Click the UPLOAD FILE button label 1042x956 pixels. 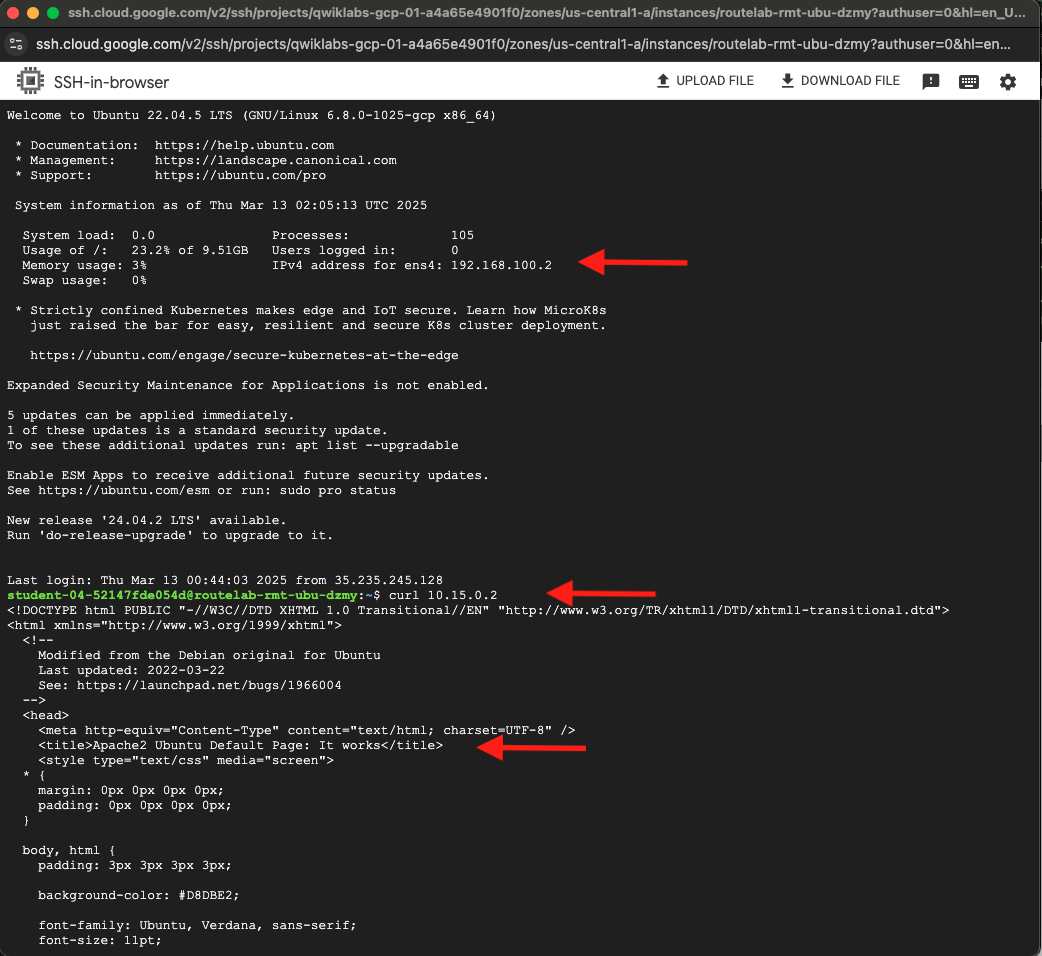click(x=714, y=81)
